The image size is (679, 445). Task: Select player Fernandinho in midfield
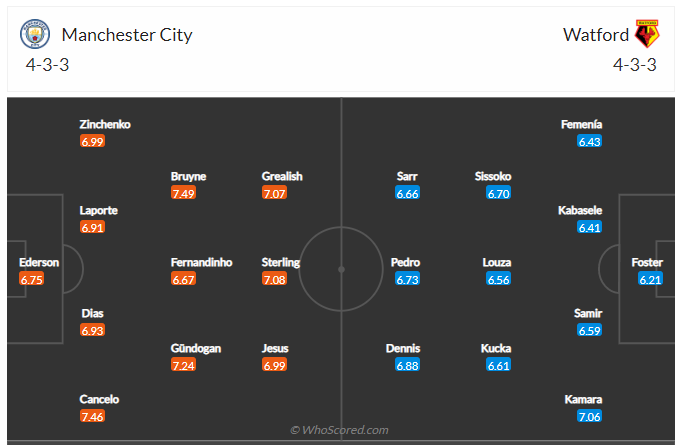[201, 263]
